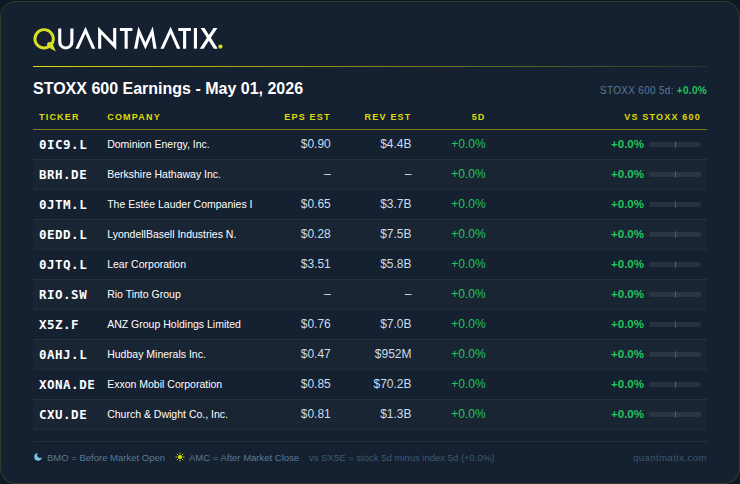Click the vs SX5E legend note
The image size is (740, 484).
pyautogui.click(x=401, y=458)
